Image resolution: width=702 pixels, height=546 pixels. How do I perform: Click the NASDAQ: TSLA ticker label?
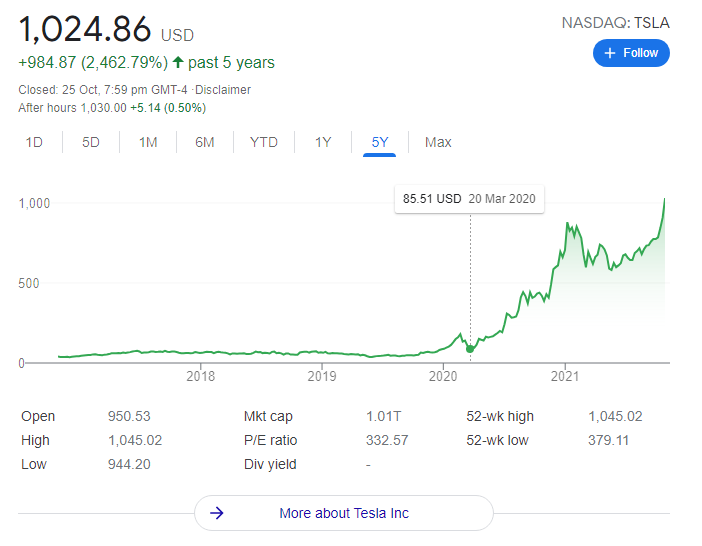(616, 23)
